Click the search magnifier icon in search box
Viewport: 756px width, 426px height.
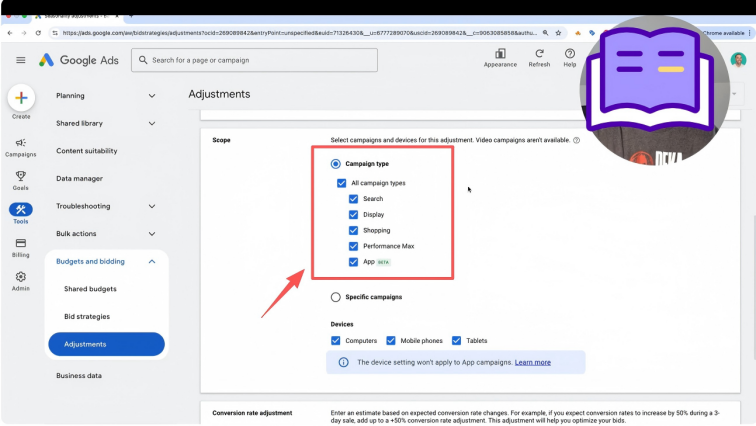143,60
